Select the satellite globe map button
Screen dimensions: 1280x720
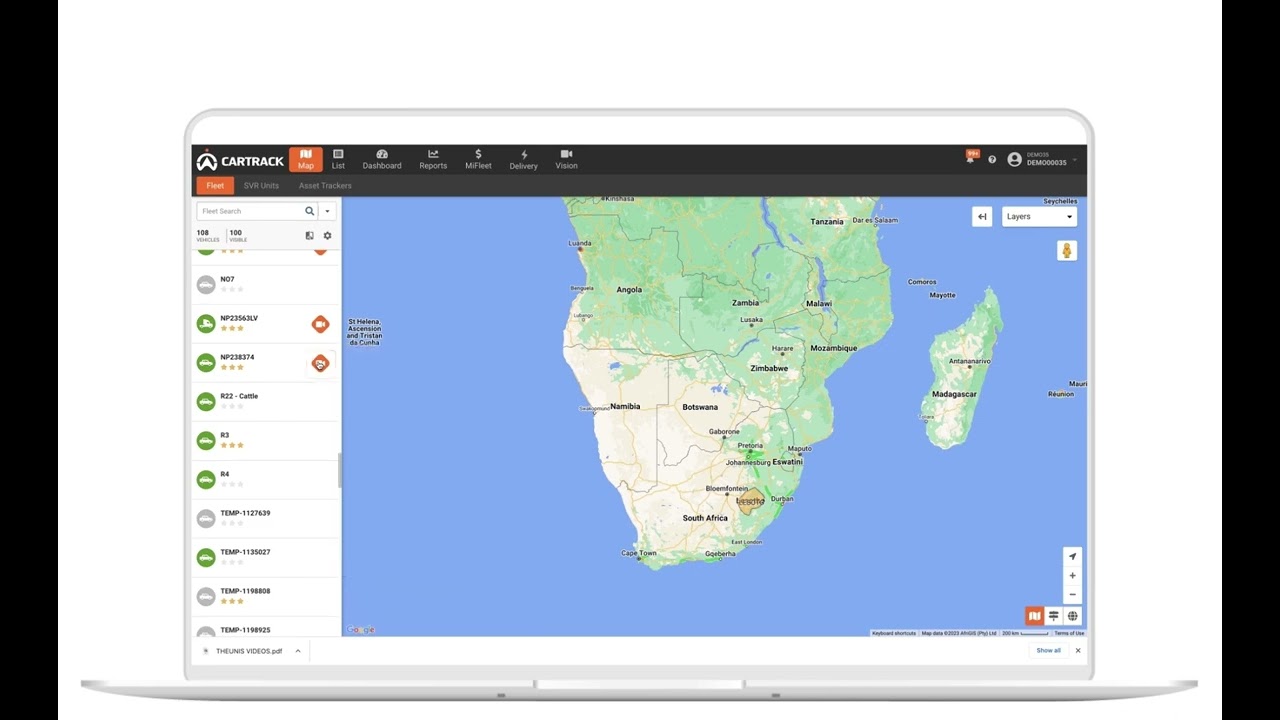1073,616
